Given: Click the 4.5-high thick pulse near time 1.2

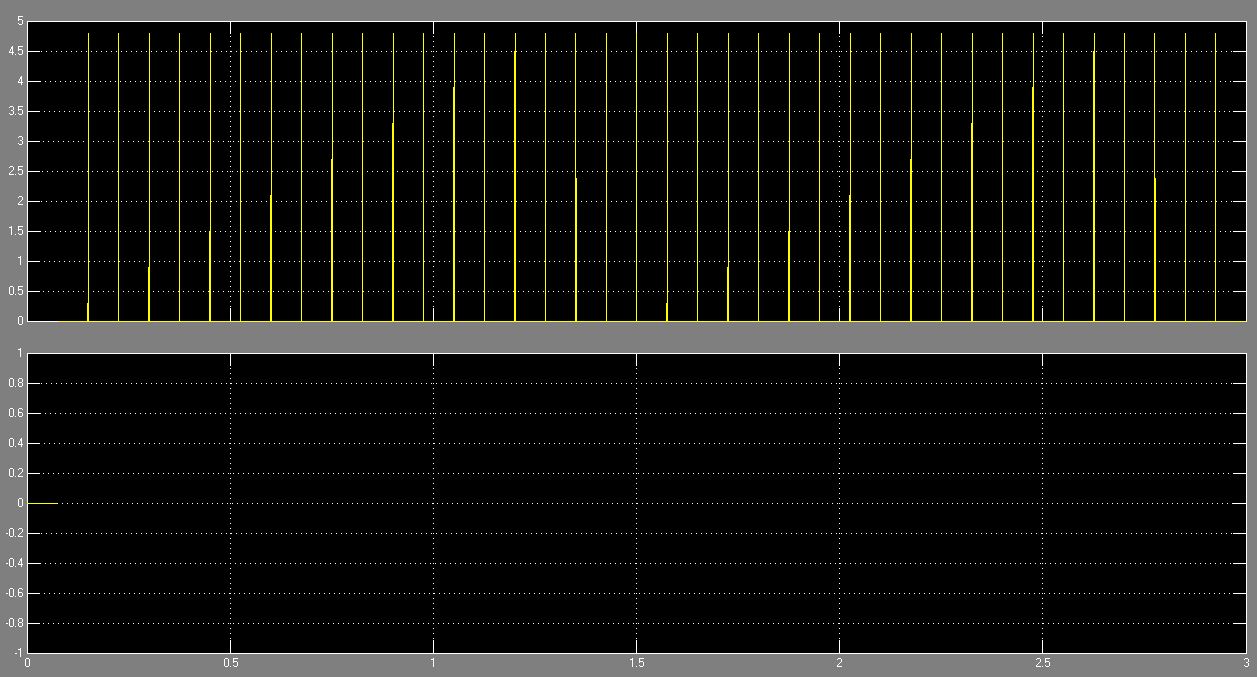Looking at the screenshot, I should pyautogui.click(x=515, y=190).
